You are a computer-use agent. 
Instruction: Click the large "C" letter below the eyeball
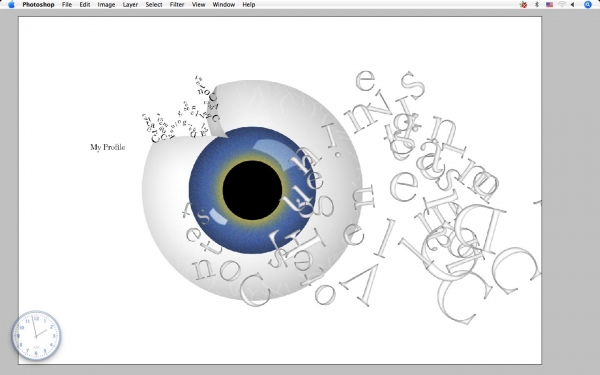(255, 290)
